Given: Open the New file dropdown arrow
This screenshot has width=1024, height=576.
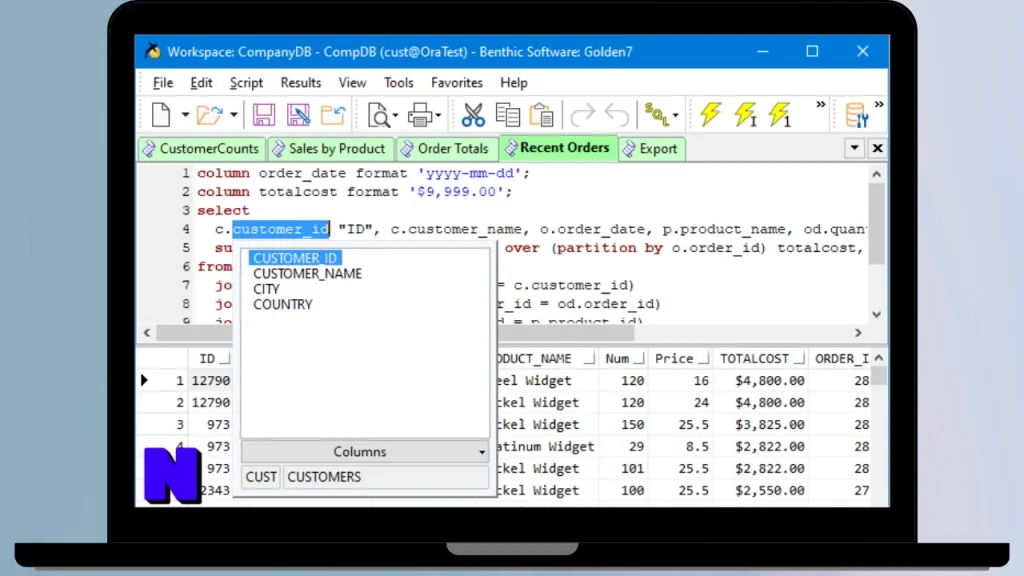Looking at the screenshot, I should pos(185,116).
